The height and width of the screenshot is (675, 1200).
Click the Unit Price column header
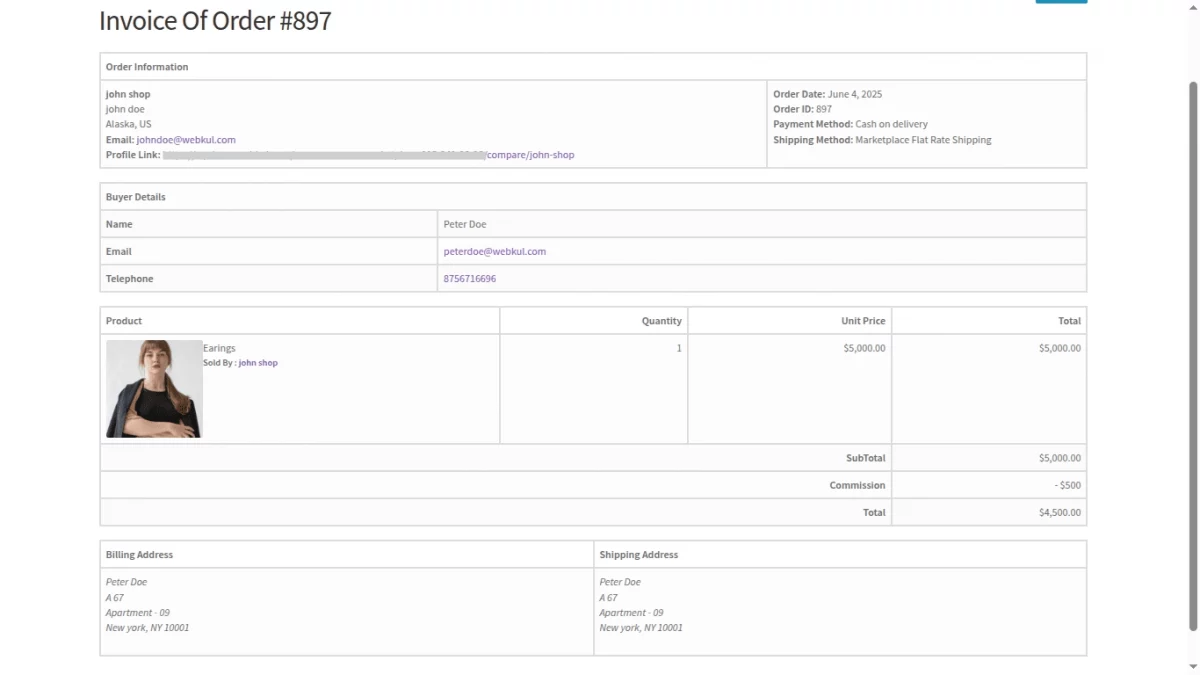tap(862, 320)
